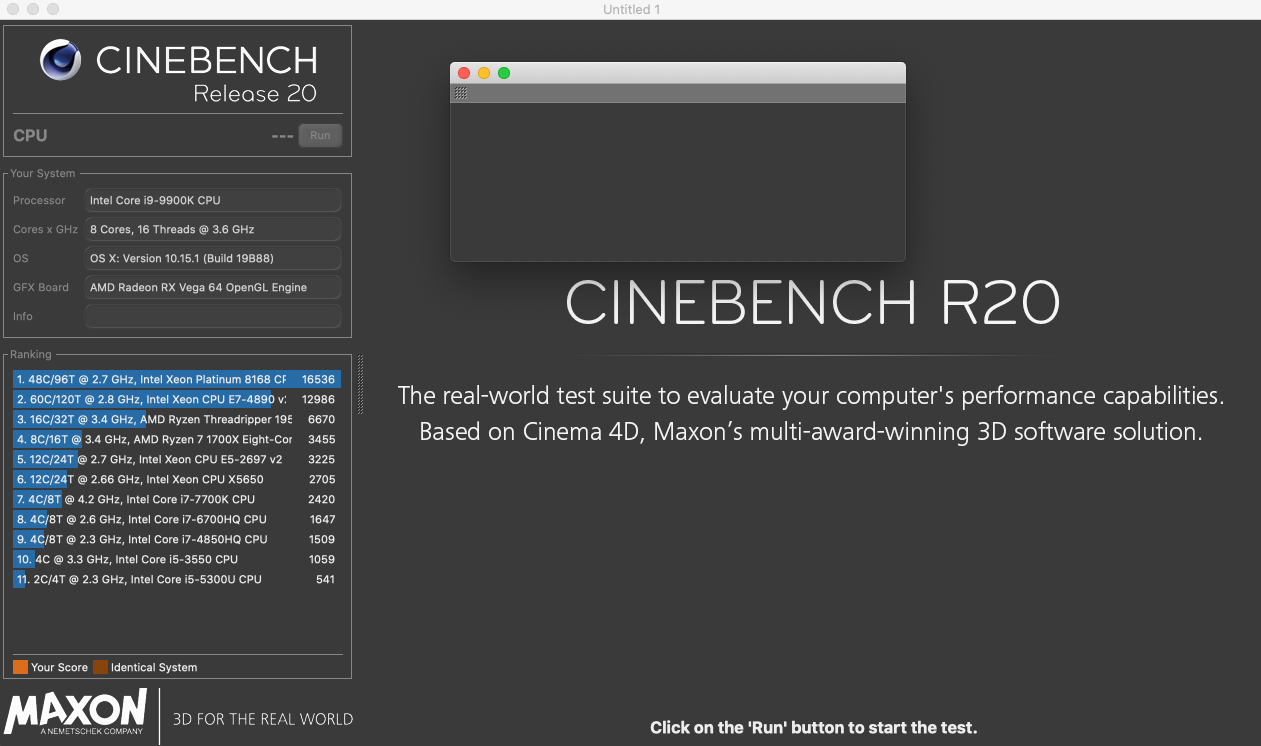Select ranking row AMD Ryzen 7 1700X
Viewport: 1261px width, 746px height.
tap(177, 440)
